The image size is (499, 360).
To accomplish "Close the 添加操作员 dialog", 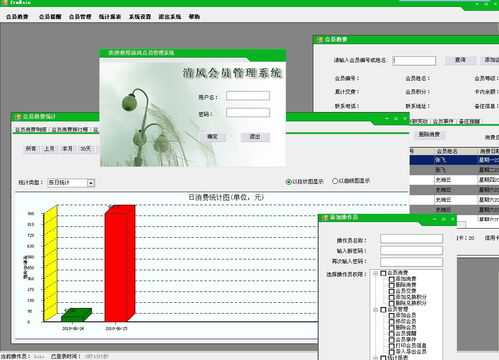I will [x=452, y=219].
